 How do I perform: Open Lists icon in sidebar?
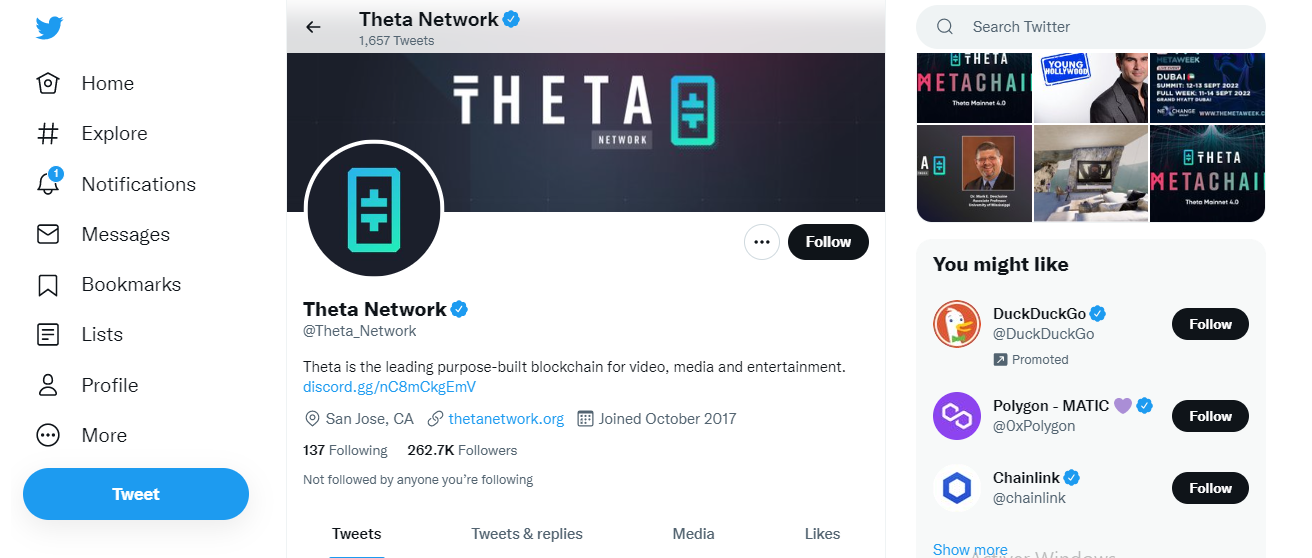[48, 335]
